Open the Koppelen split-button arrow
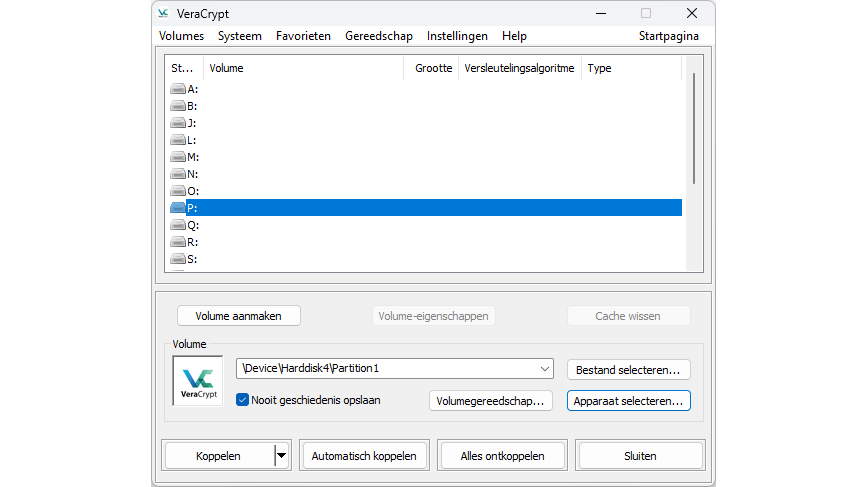The height and width of the screenshot is (487, 866). click(x=282, y=456)
